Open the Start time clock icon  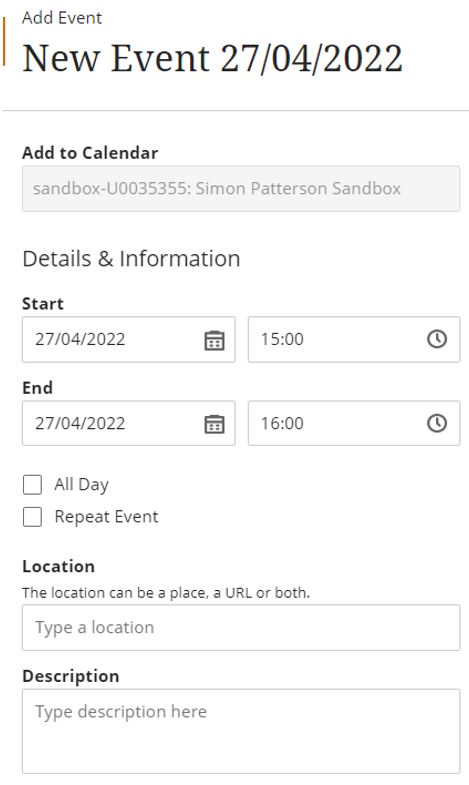click(437, 339)
